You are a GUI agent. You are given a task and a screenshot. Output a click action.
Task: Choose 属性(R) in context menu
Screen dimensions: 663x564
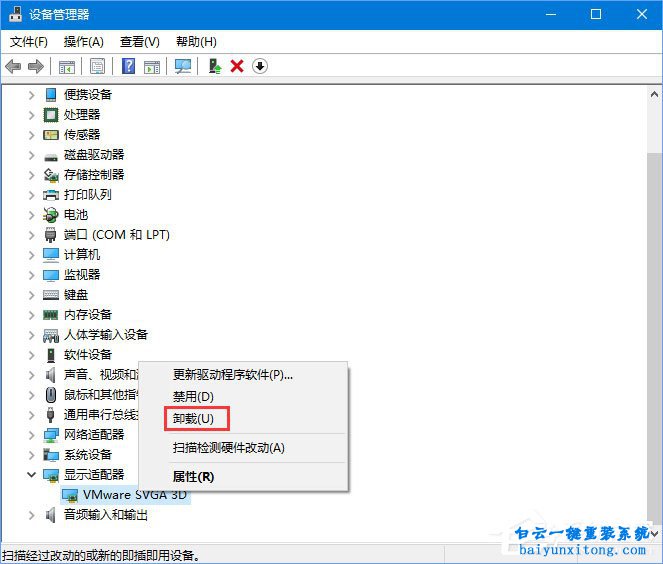[x=243, y=477]
